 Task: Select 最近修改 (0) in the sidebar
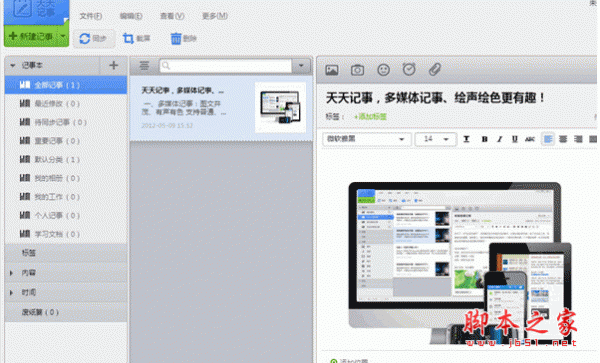(66, 104)
